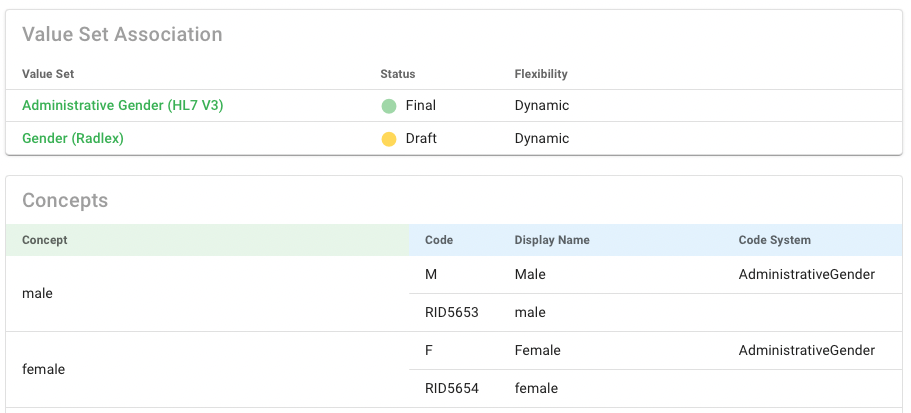Click the Concept column header
The image size is (911, 413).
[x=45, y=240]
